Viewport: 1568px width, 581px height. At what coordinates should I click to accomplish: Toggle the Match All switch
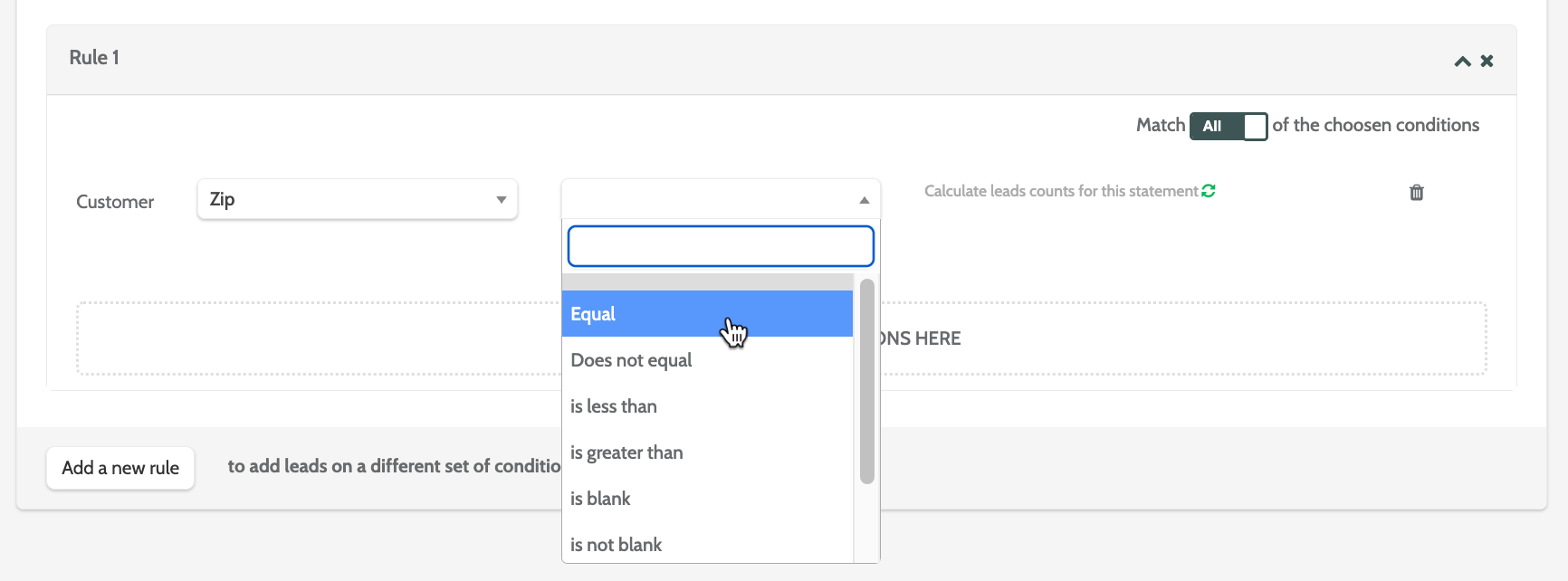point(1229,126)
